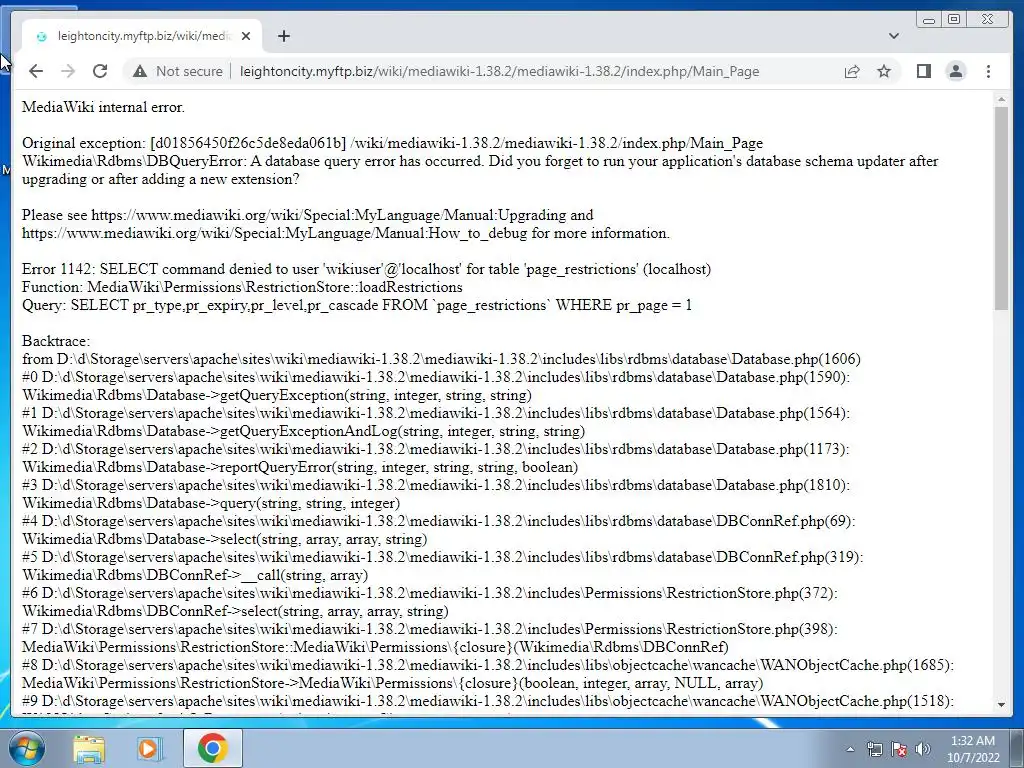Click the 'Error 1142: SELECT command denied' line
1024x768 pixels.
pos(366,269)
